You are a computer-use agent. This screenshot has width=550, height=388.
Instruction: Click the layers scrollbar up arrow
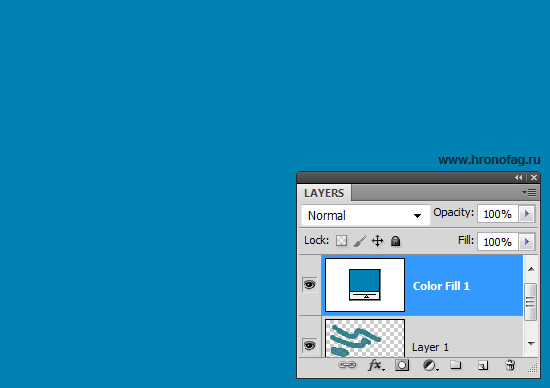pyautogui.click(x=531, y=269)
